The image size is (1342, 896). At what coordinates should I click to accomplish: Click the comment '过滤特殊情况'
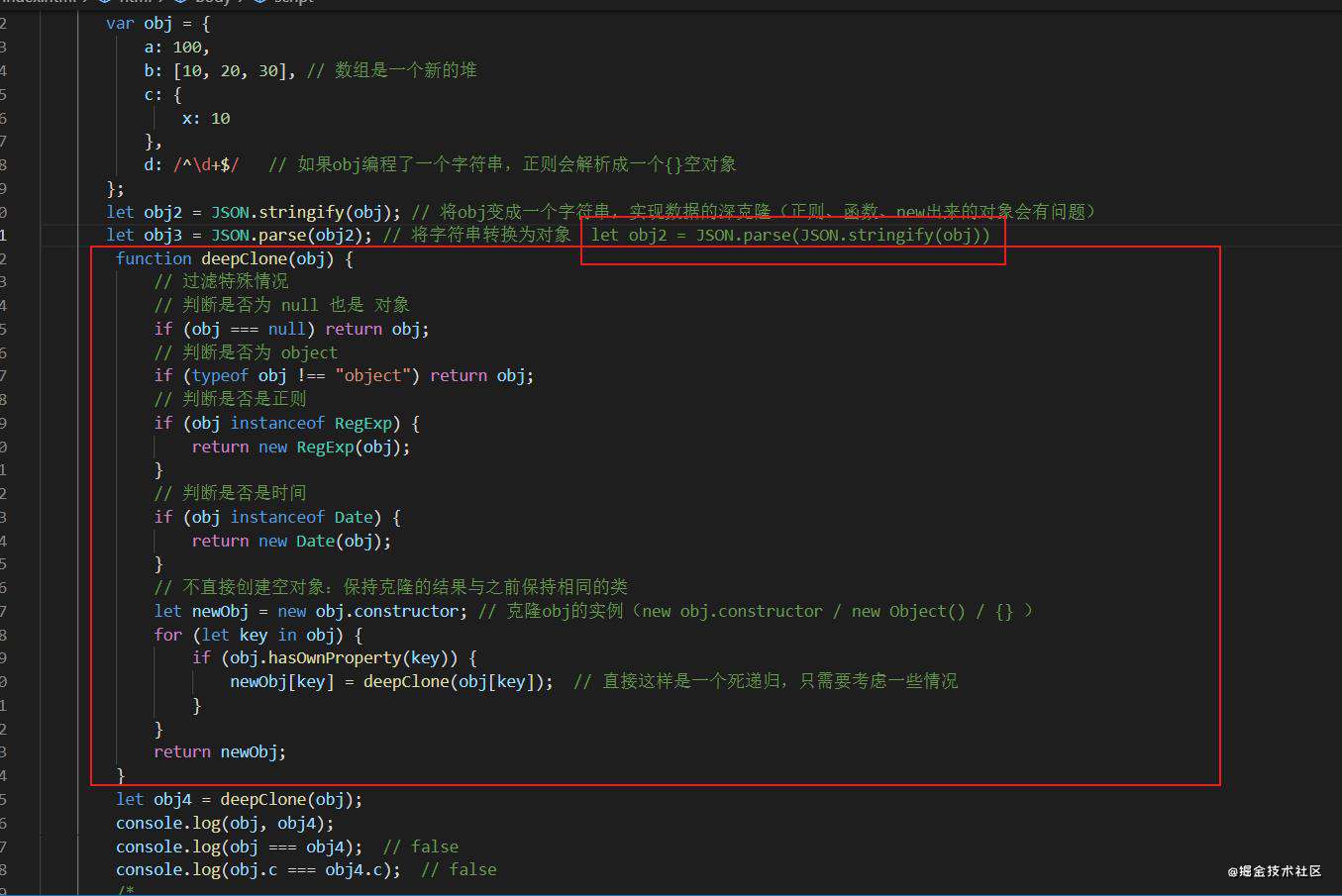[x=236, y=281]
